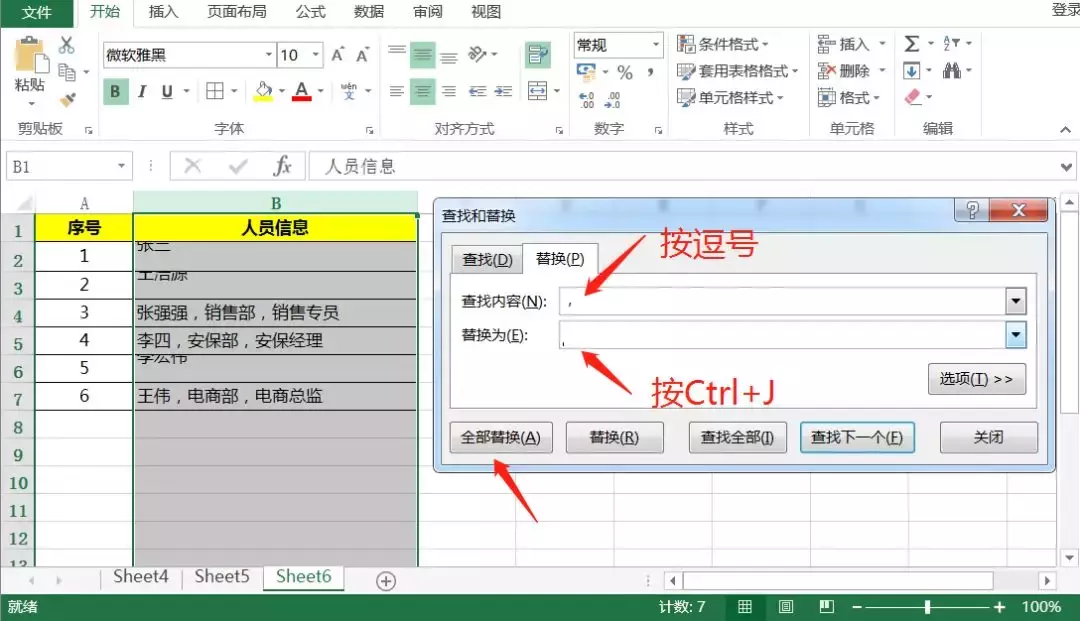The height and width of the screenshot is (621, 1080).
Task: Click the zoom in plus control
Action: [997, 606]
